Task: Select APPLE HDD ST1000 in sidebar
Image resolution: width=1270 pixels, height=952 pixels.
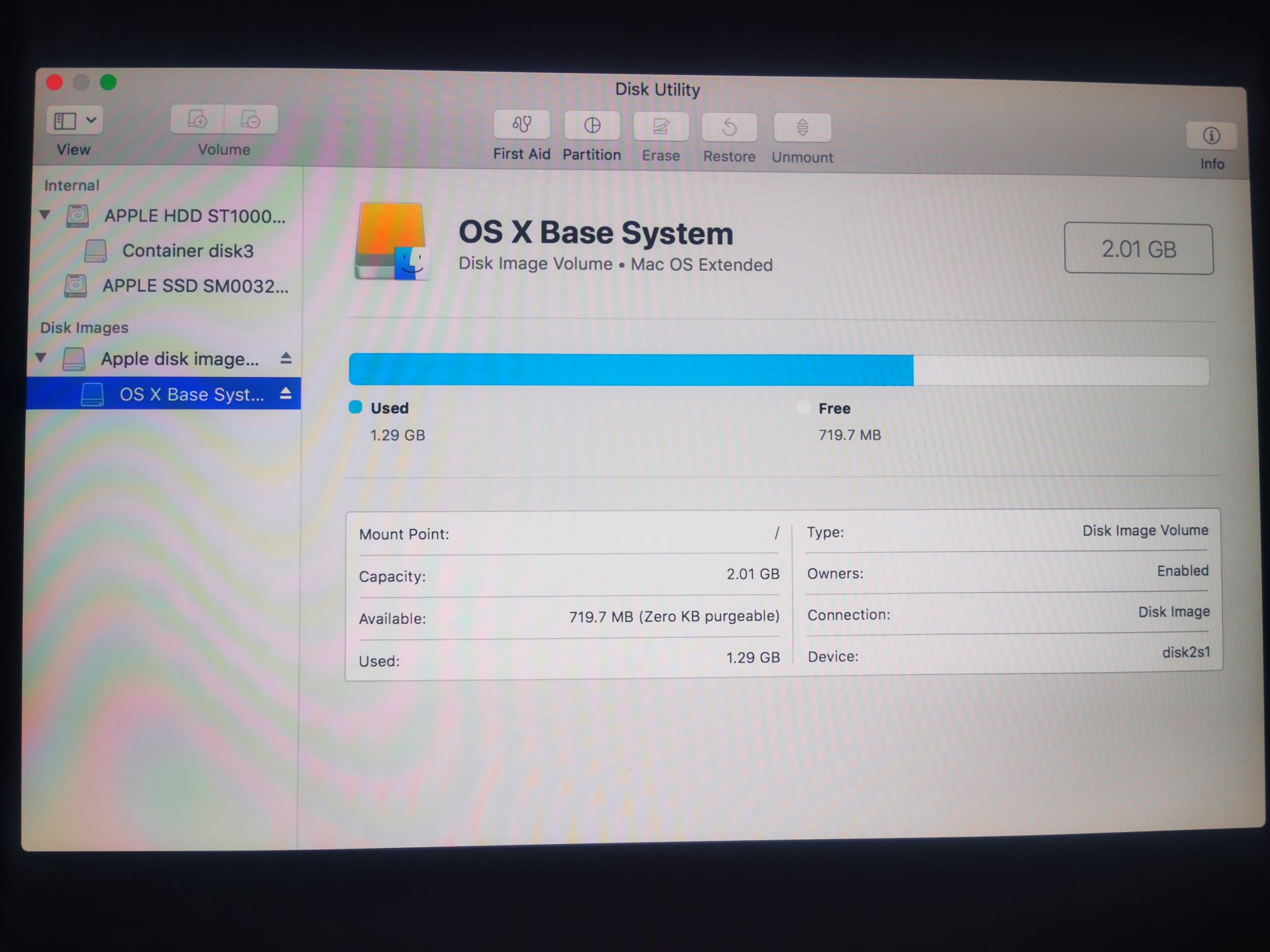Action: [x=195, y=216]
